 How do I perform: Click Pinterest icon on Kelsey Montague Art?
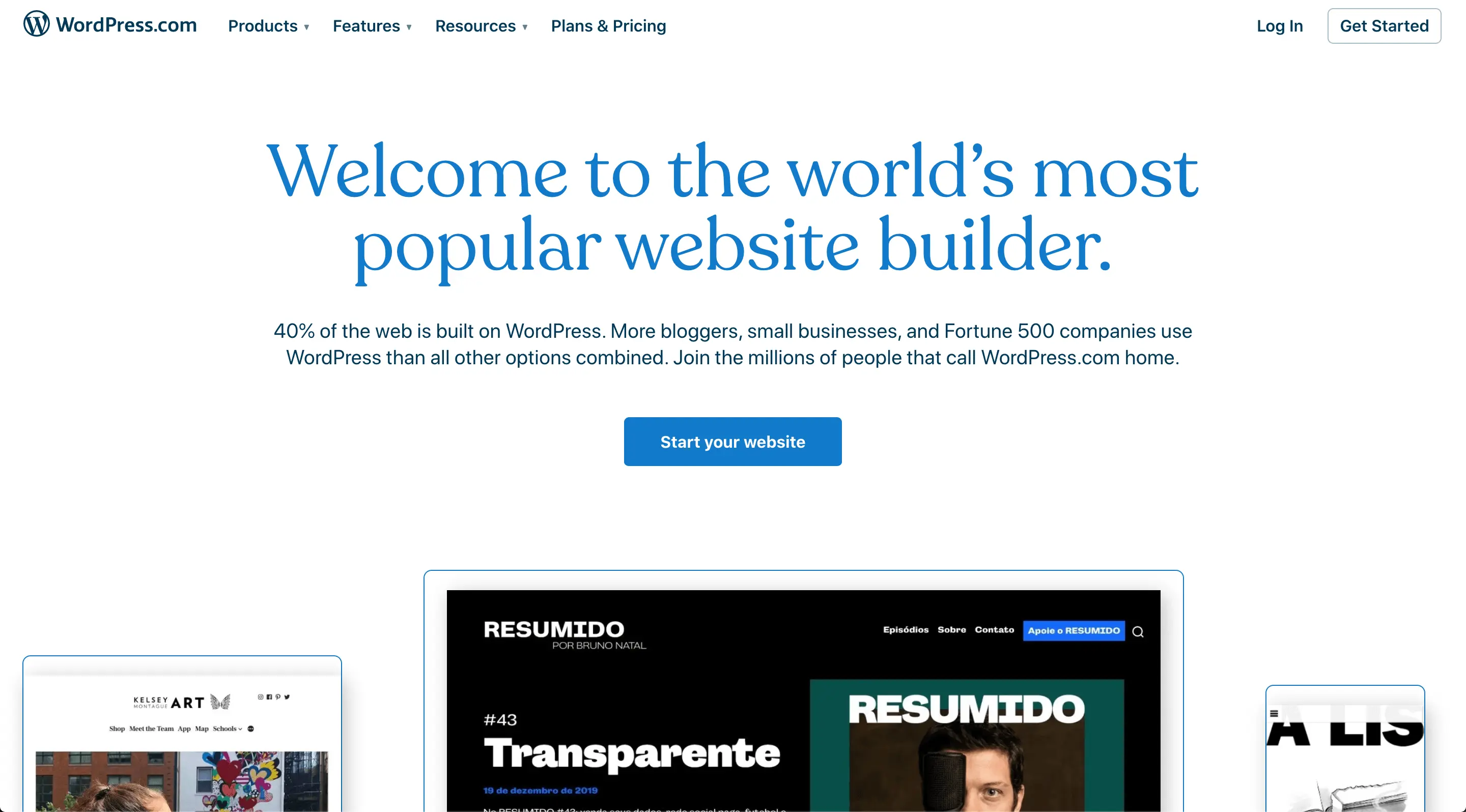pyautogui.click(x=277, y=697)
